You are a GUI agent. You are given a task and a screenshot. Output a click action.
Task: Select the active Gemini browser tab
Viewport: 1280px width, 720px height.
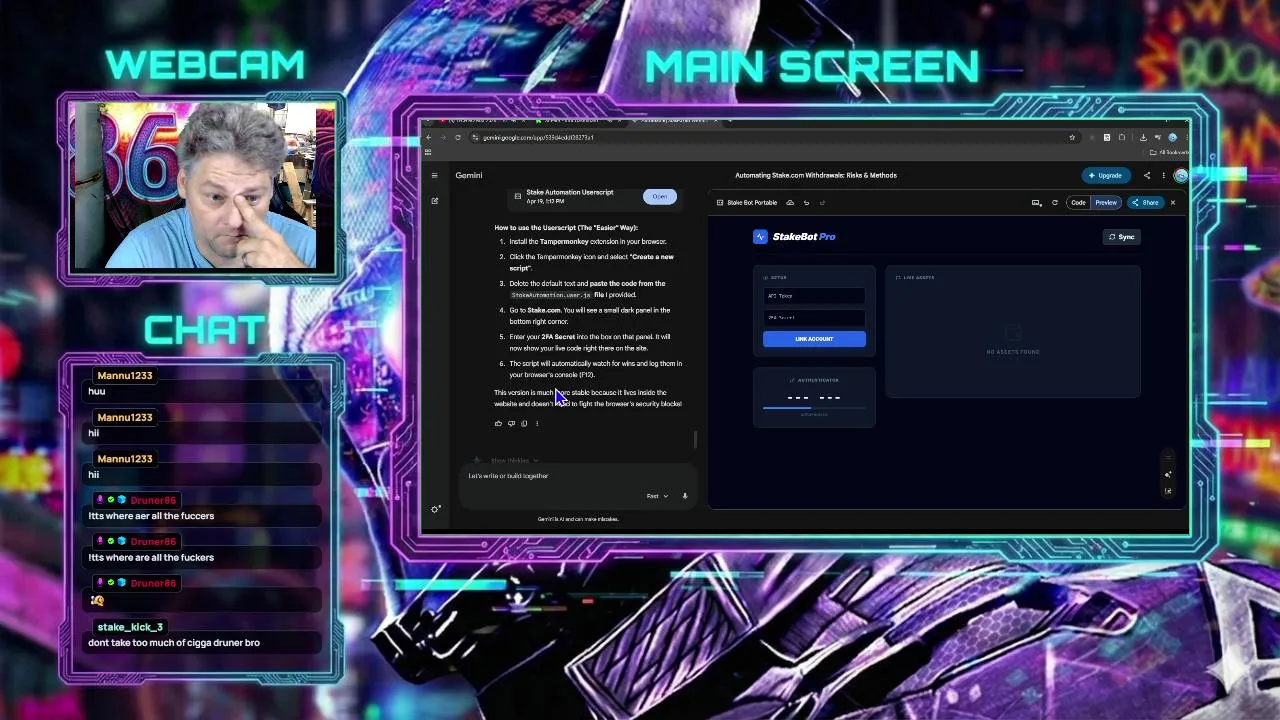(675, 121)
